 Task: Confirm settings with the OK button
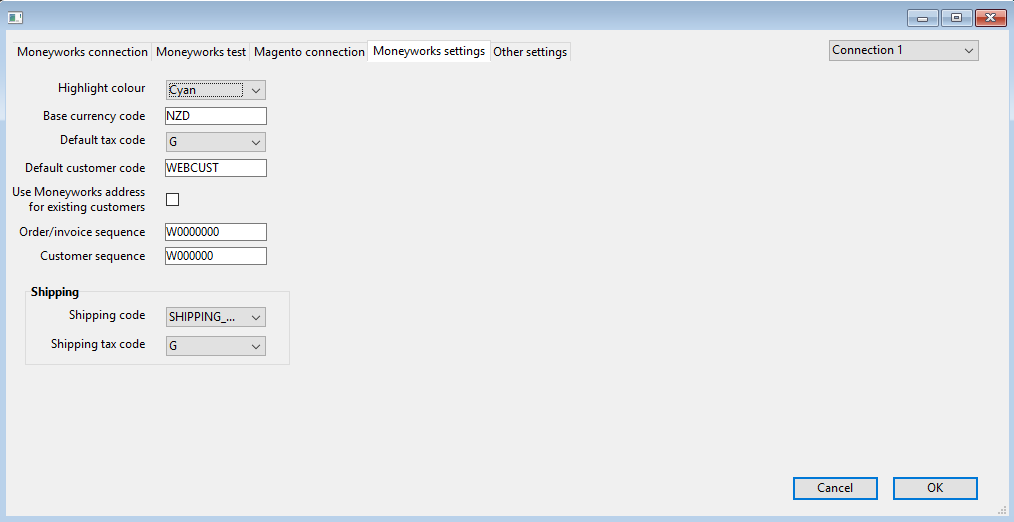pyautogui.click(x=935, y=488)
